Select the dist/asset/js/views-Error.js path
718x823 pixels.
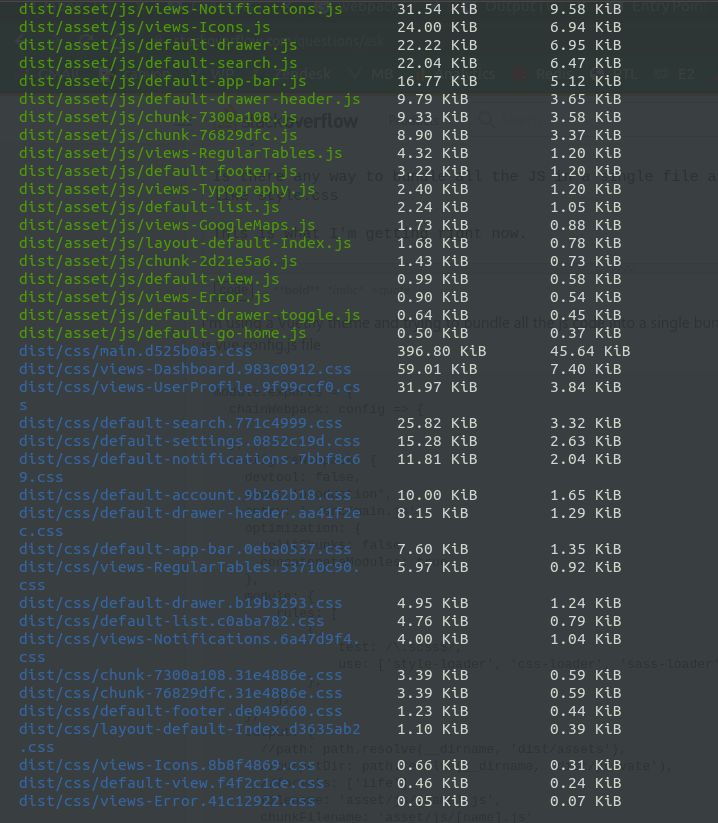pos(145,297)
